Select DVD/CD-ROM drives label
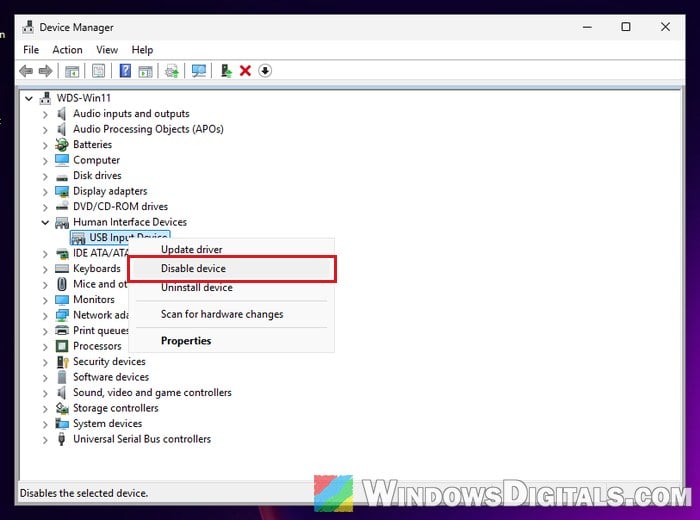This screenshot has width=700, height=520. pos(121,207)
